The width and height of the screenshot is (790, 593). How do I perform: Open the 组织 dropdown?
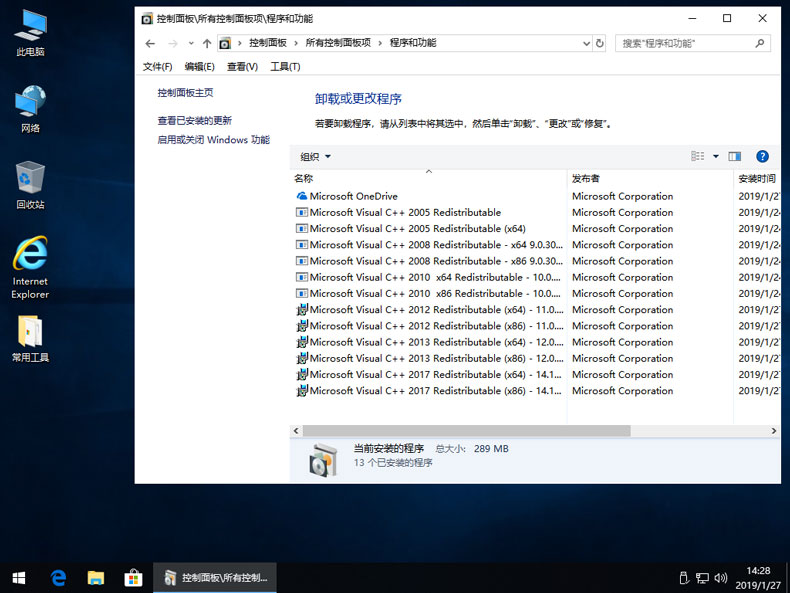click(315, 157)
